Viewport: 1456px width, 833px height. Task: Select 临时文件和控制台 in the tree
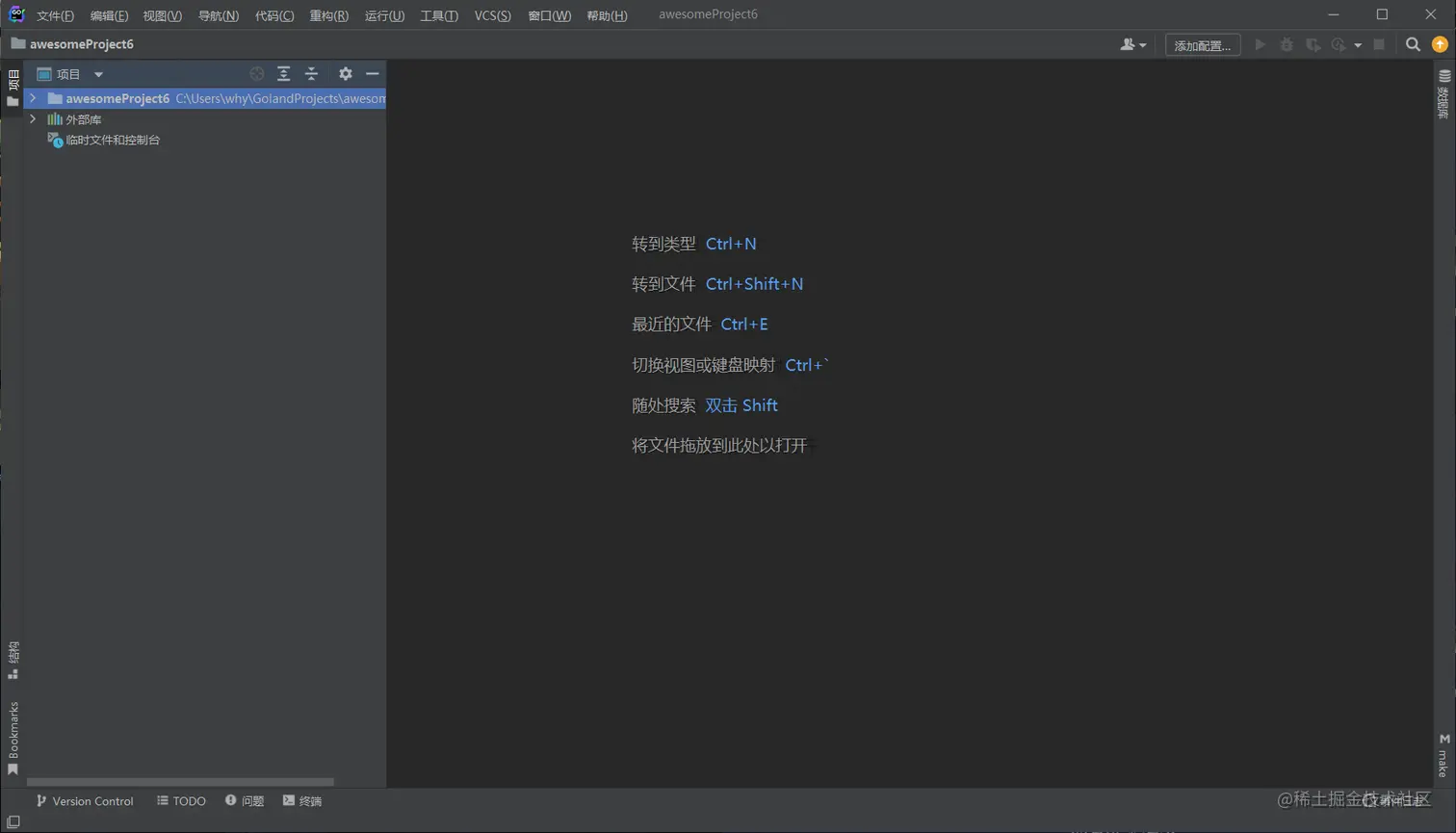click(113, 141)
